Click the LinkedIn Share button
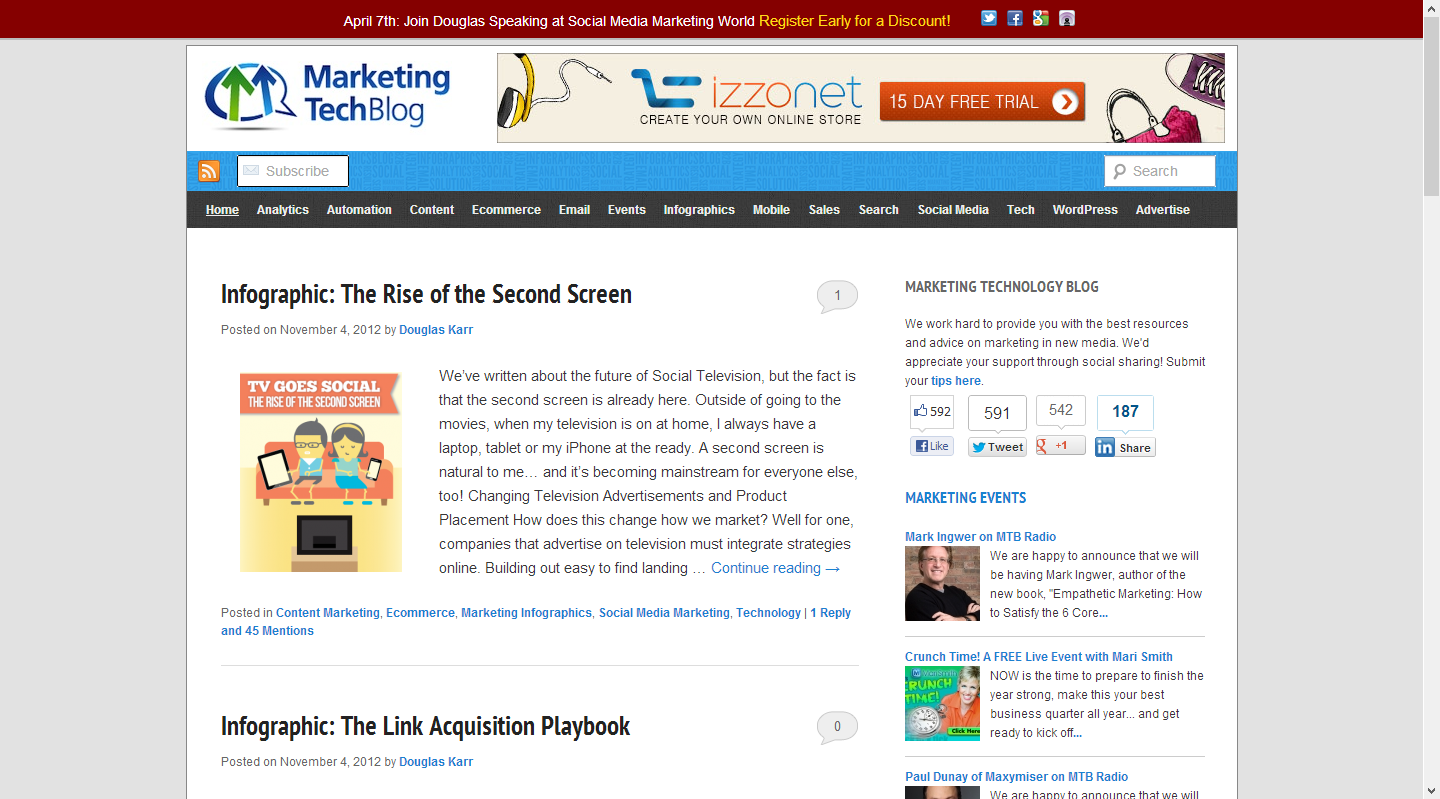This screenshot has width=1440, height=799. [1125, 447]
